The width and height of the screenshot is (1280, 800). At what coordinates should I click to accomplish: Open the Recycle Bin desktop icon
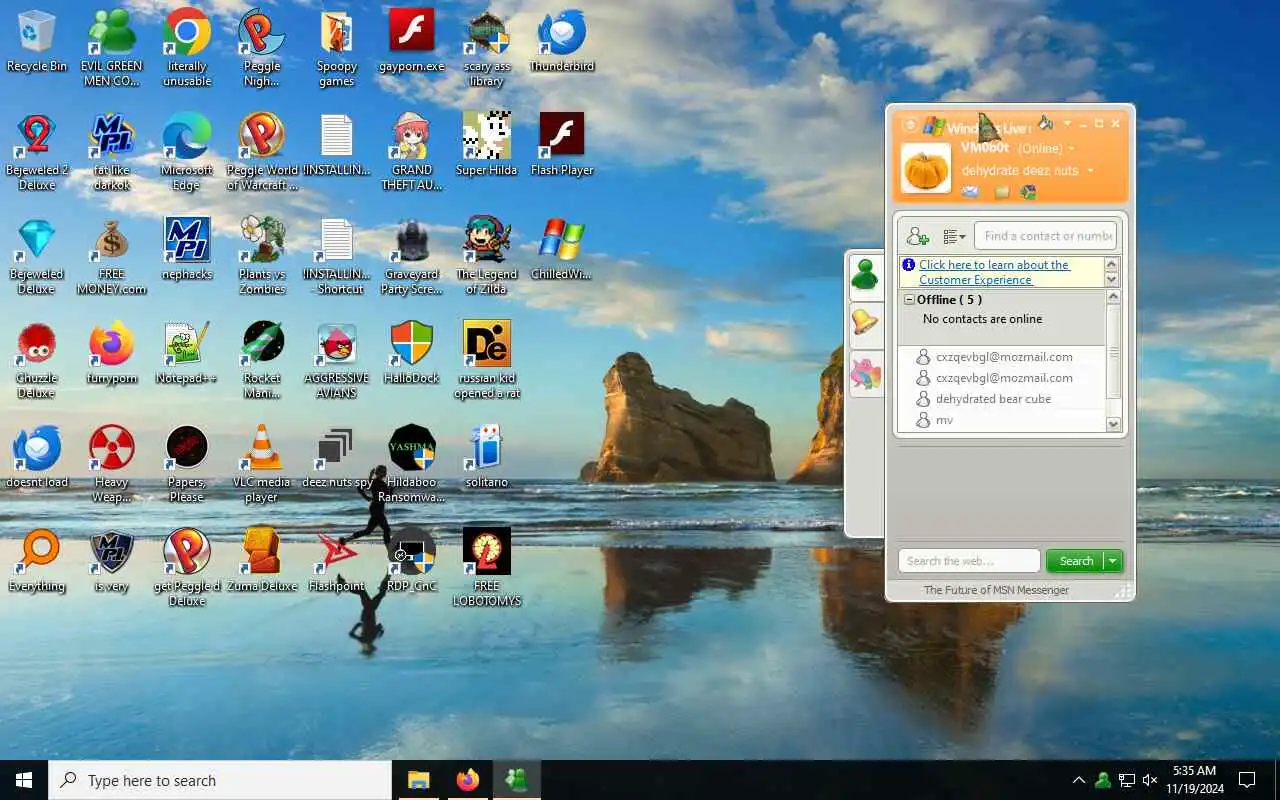click(x=37, y=41)
